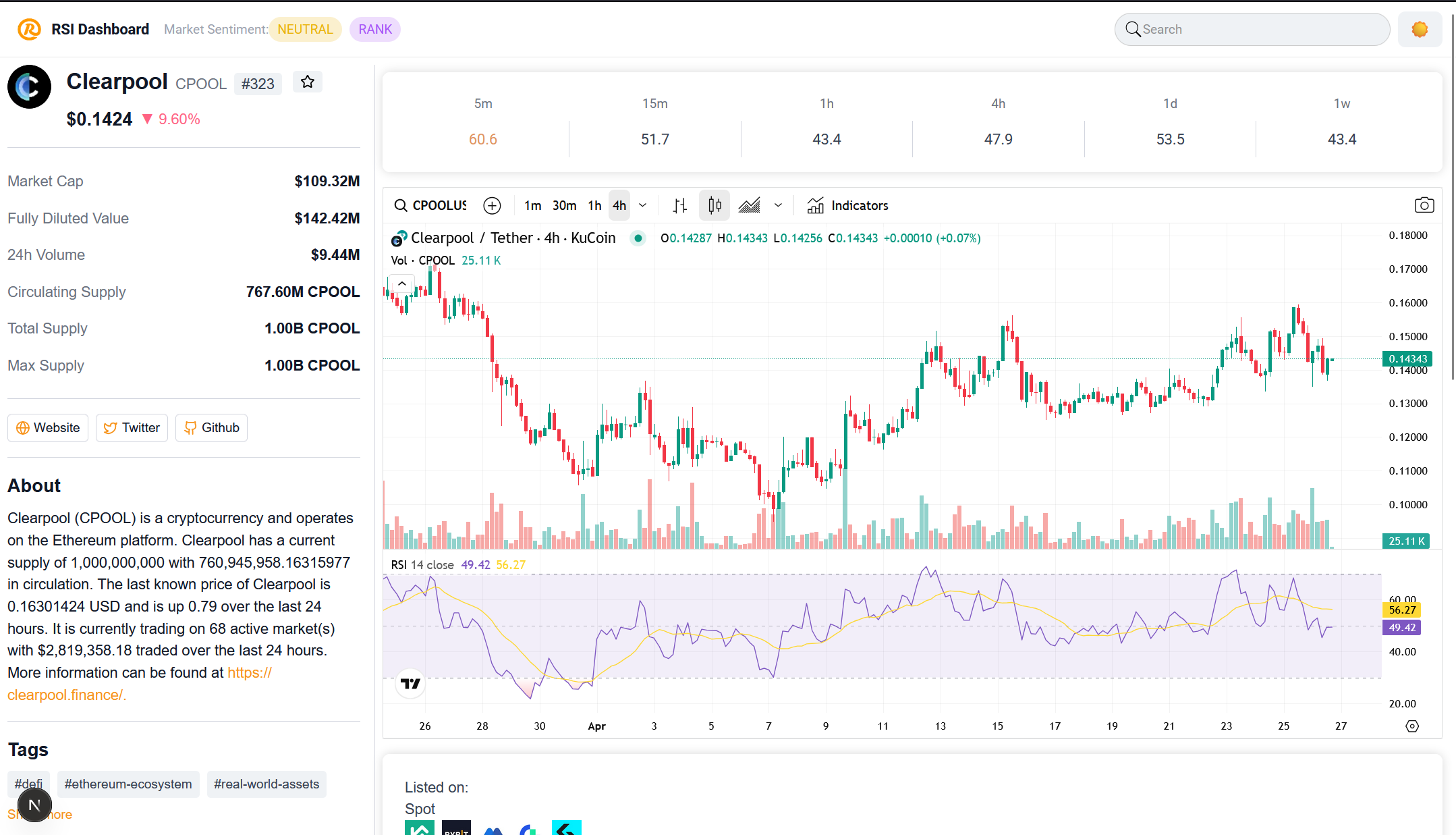The height and width of the screenshot is (835, 1456).
Task: Click the round N avatar badge
Action: (x=34, y=805)
